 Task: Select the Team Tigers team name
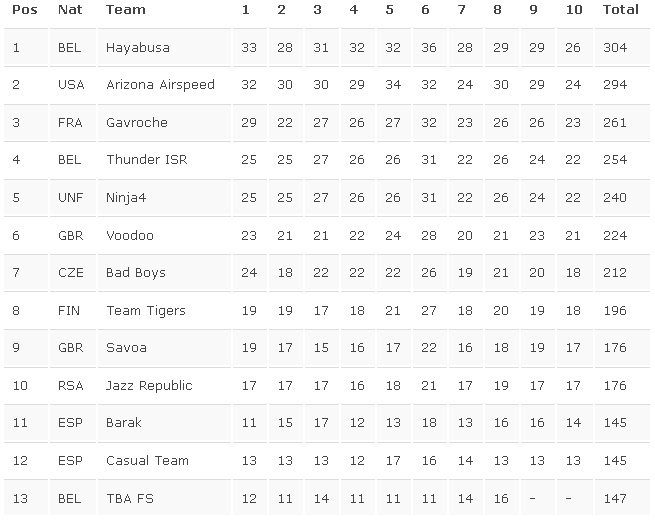(x=146, y=311)
